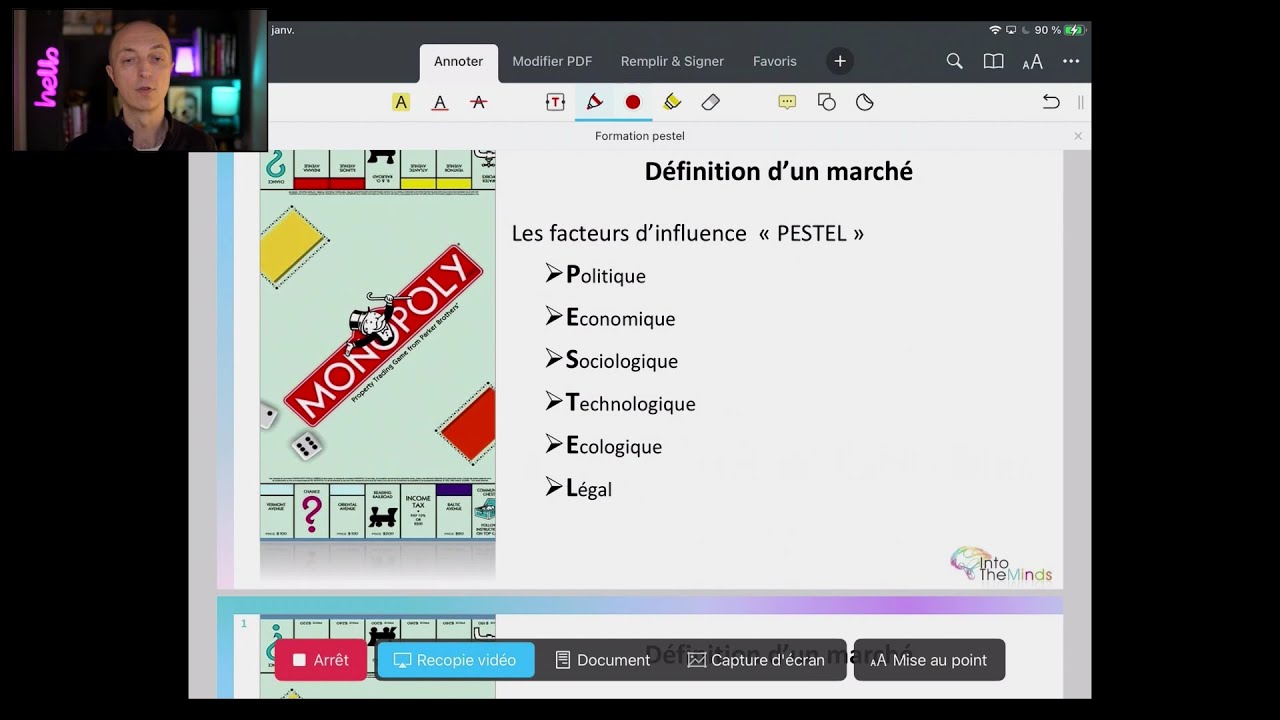Click the toolbar drag handle
Image resolution: width=1280 pixels, height=720 pixels.
pos(1081,102)
